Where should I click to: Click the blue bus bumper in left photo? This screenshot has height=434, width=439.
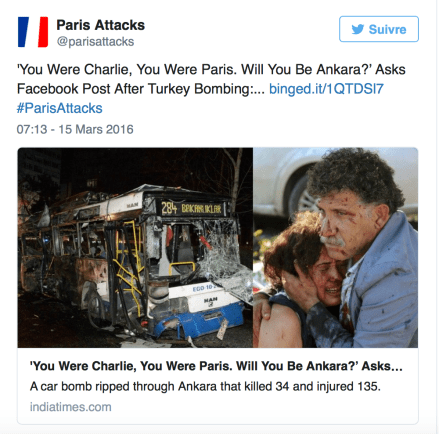point(200,321)
